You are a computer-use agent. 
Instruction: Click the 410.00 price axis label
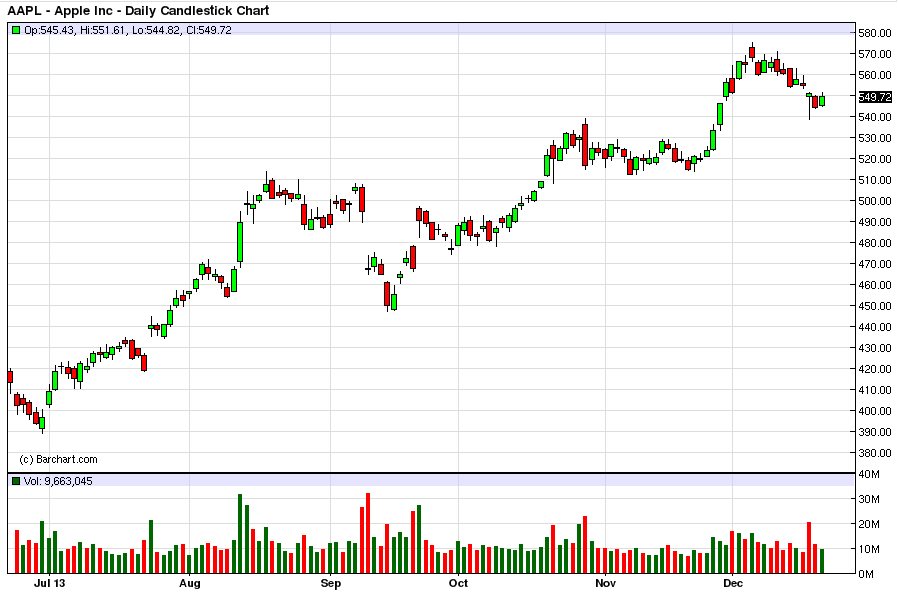coord(875,390)
